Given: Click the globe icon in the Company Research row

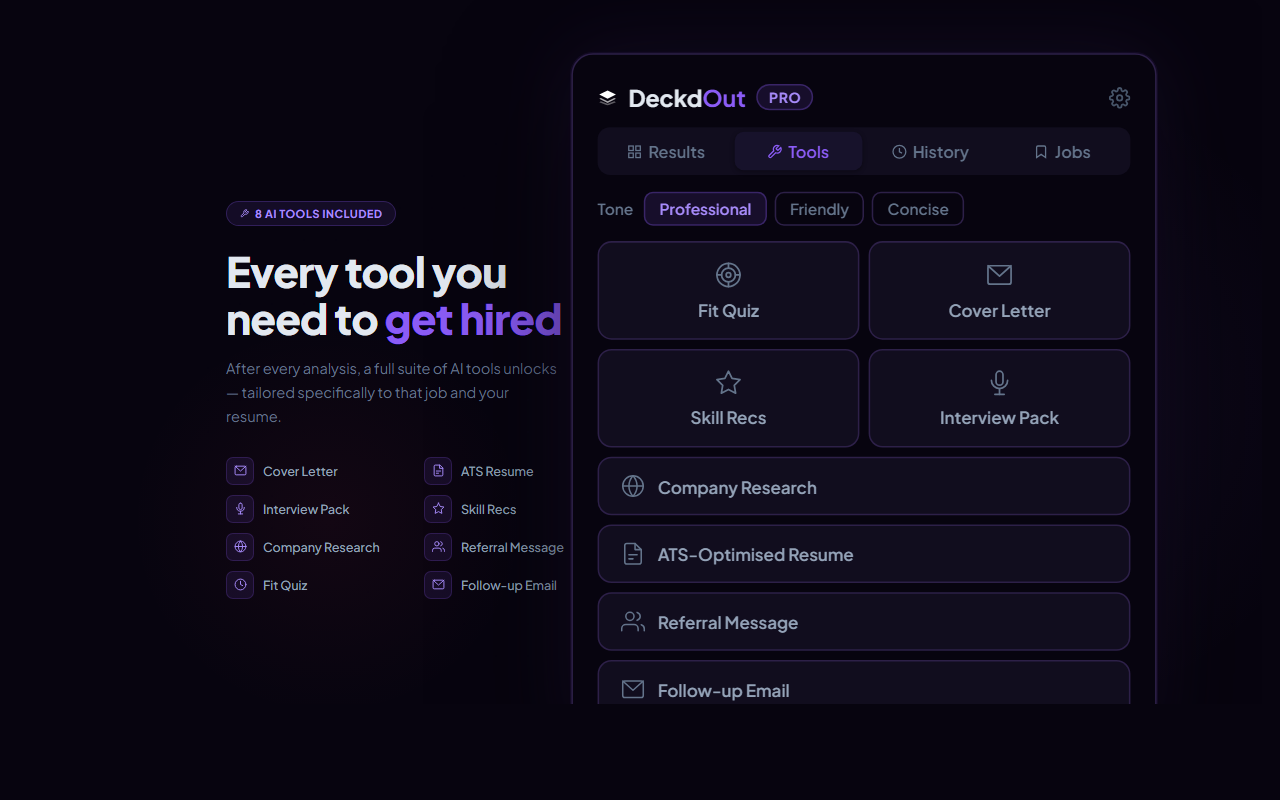Looking at the screenshot, I should coord(633,486).
